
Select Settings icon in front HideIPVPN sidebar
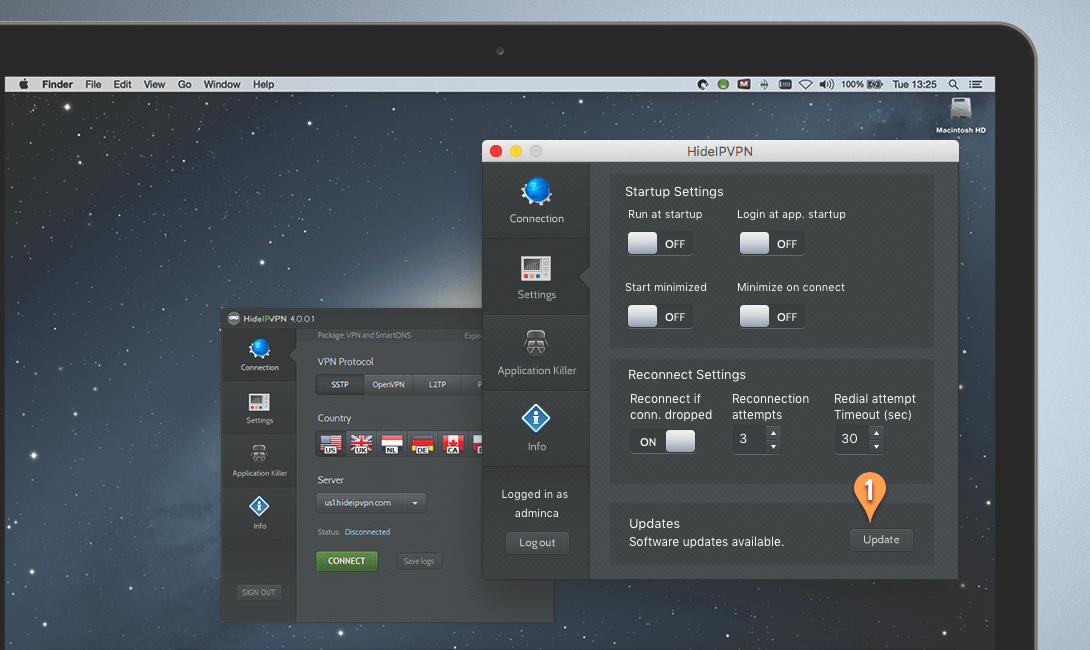[x=536, y=269]
